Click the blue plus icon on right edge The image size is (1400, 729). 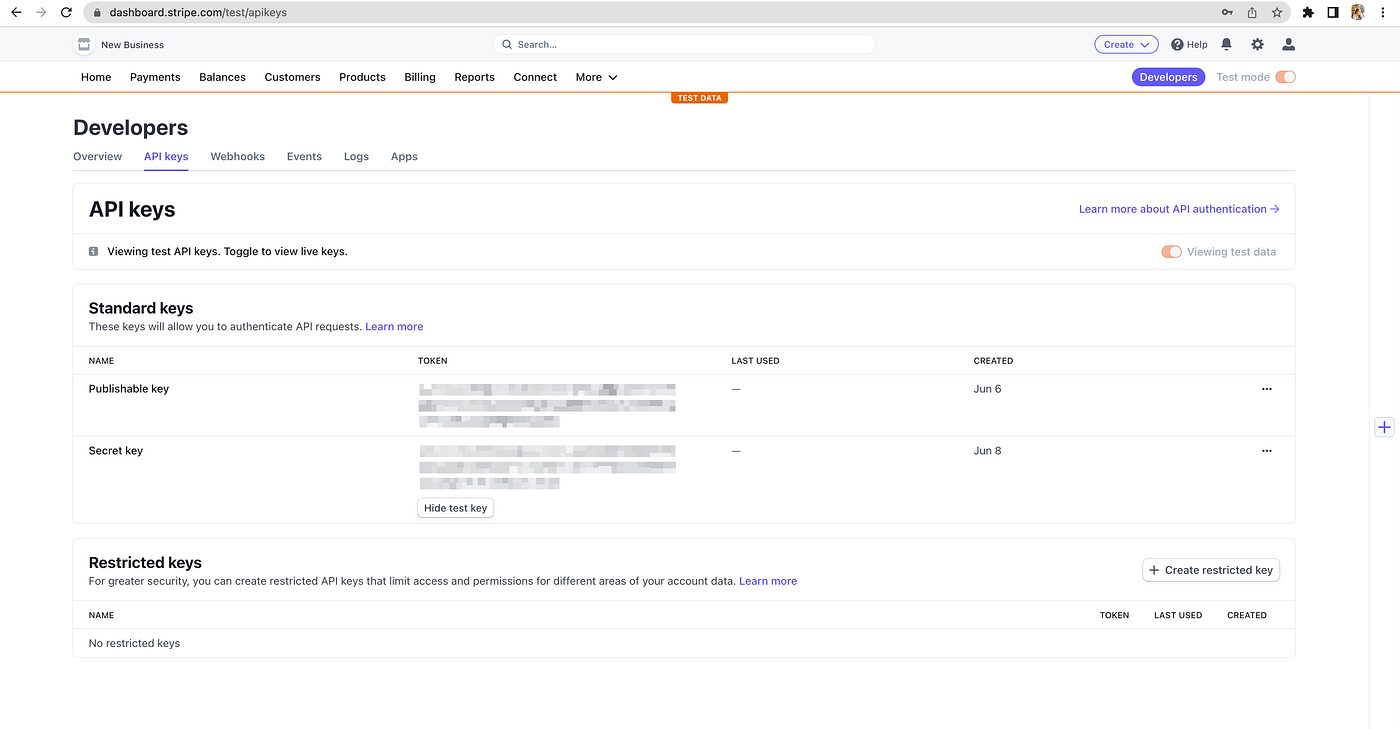(x=1384, y=427)
